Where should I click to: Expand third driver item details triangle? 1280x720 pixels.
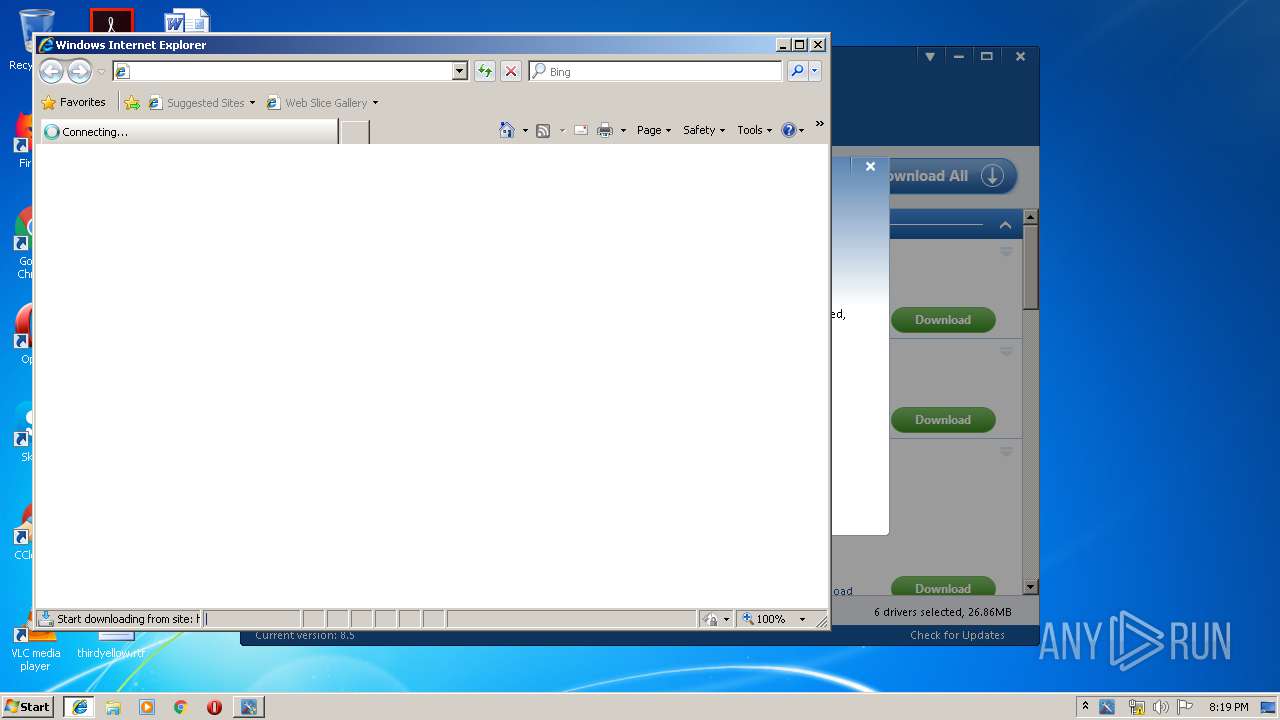coord(1007,452)
